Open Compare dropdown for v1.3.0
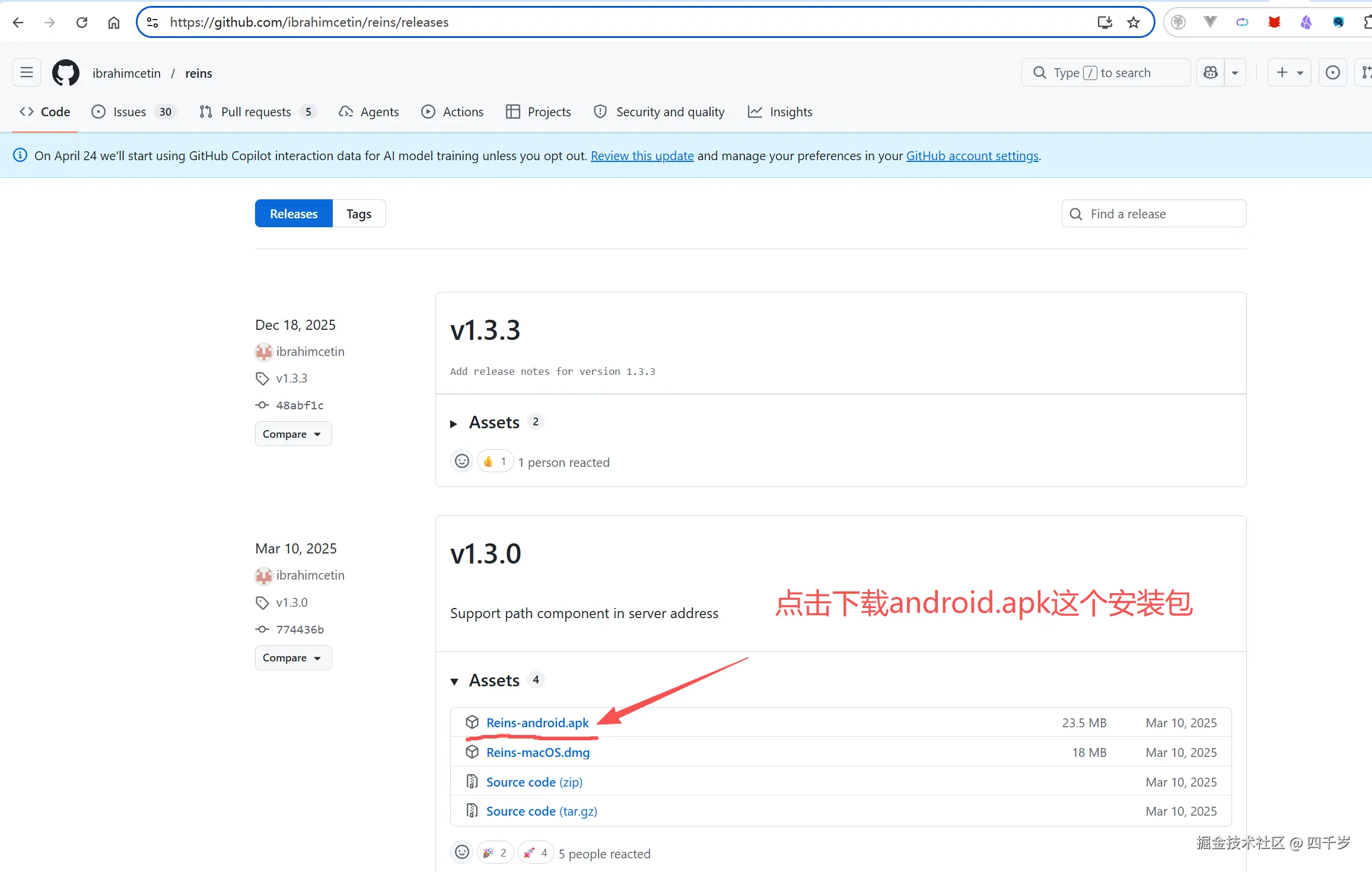1372x872 pixels. (293, 658)
